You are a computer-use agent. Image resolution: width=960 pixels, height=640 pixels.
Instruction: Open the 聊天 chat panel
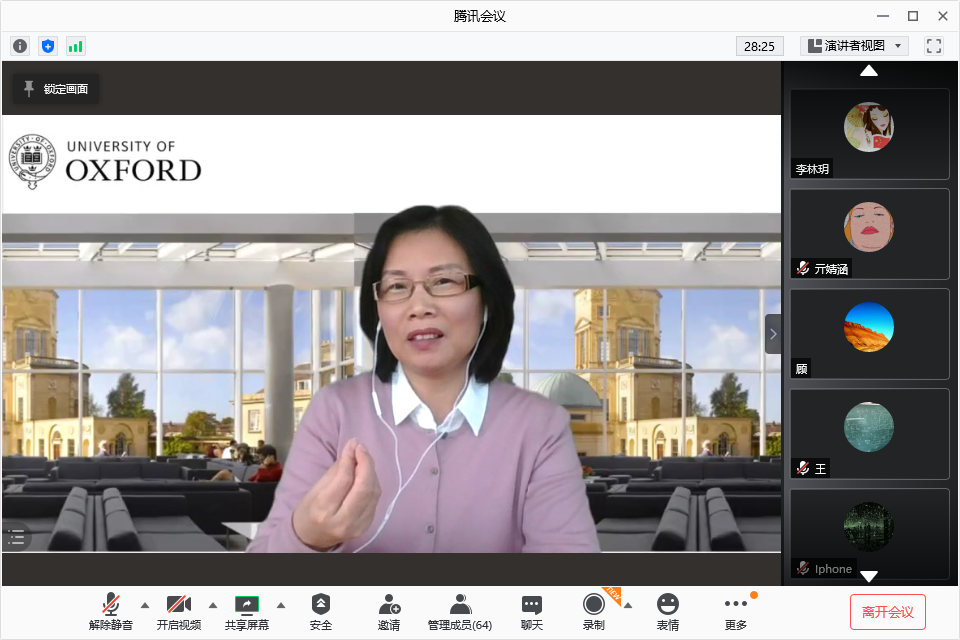[532, 611]
